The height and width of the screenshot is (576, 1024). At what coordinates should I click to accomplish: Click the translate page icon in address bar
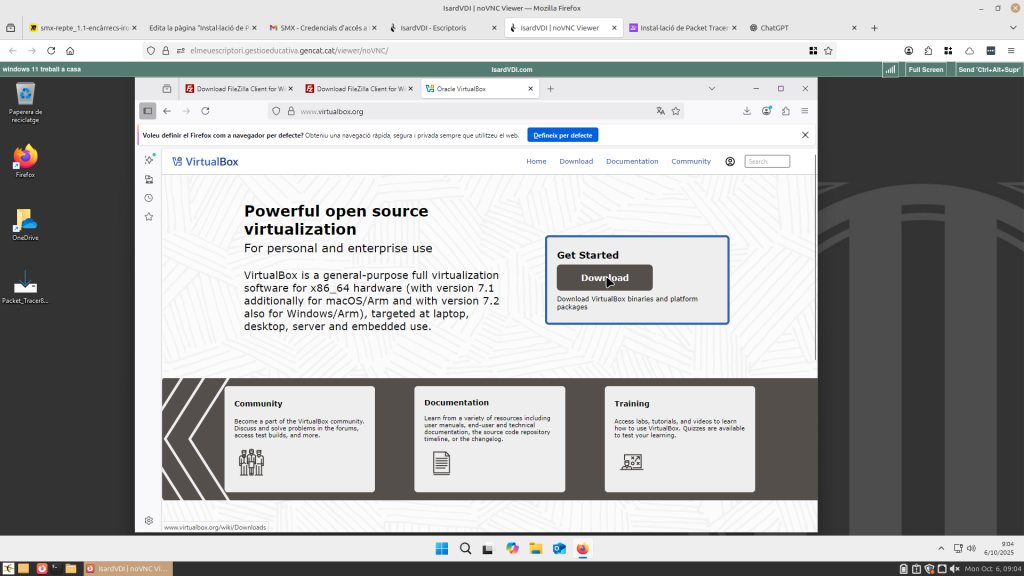(660, 111)
